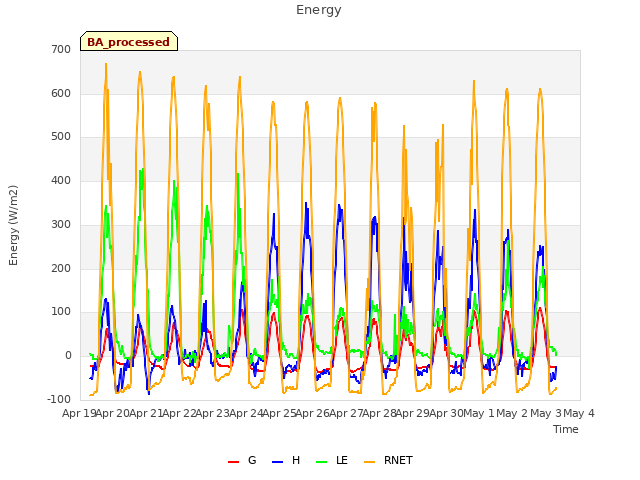Image resolution: width=640 pixels, height=480 pixels.
Task: Click the -100 y-axis tick label
Action: (x=59, y=399)
